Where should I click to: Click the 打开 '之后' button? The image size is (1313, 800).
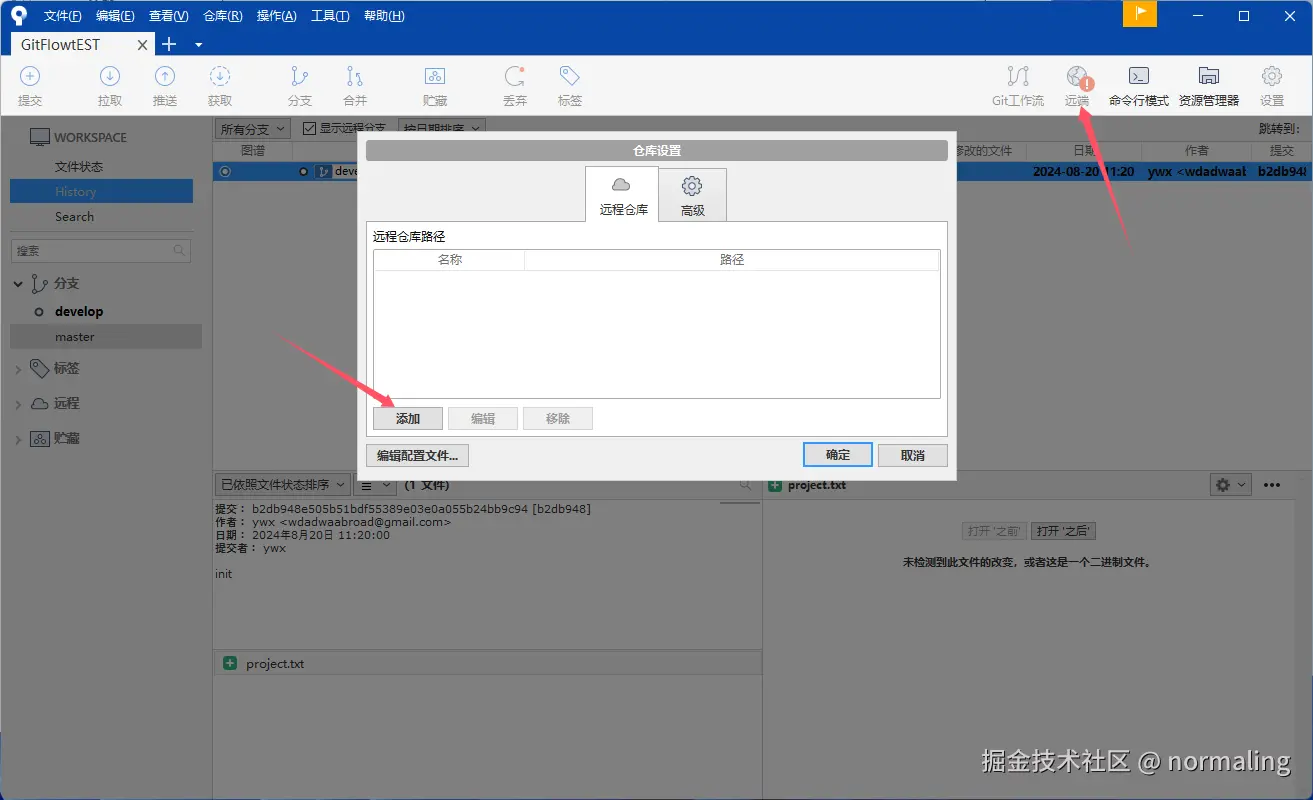1064,531
